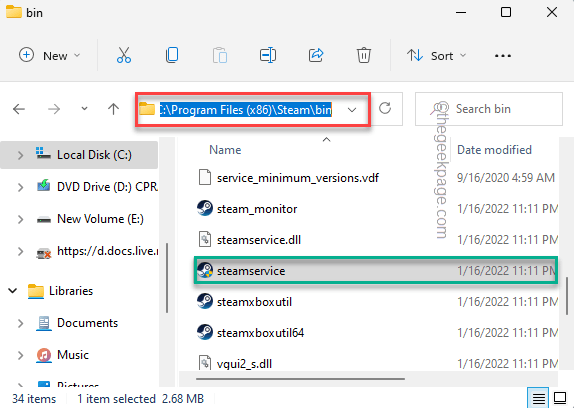The image size is (574, 408).
Task: Click the Rename icon in toolbar
Action: click(268, 56)
